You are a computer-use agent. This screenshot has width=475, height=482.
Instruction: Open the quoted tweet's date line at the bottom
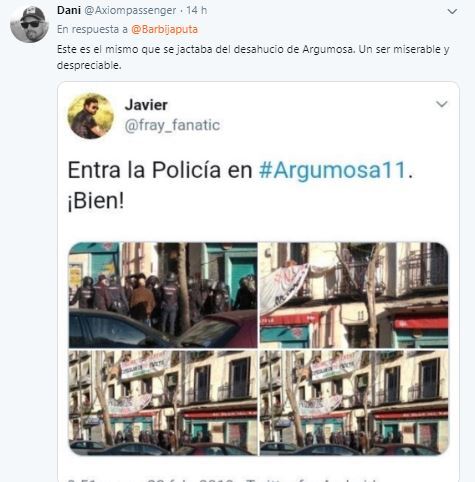[223, 480]
